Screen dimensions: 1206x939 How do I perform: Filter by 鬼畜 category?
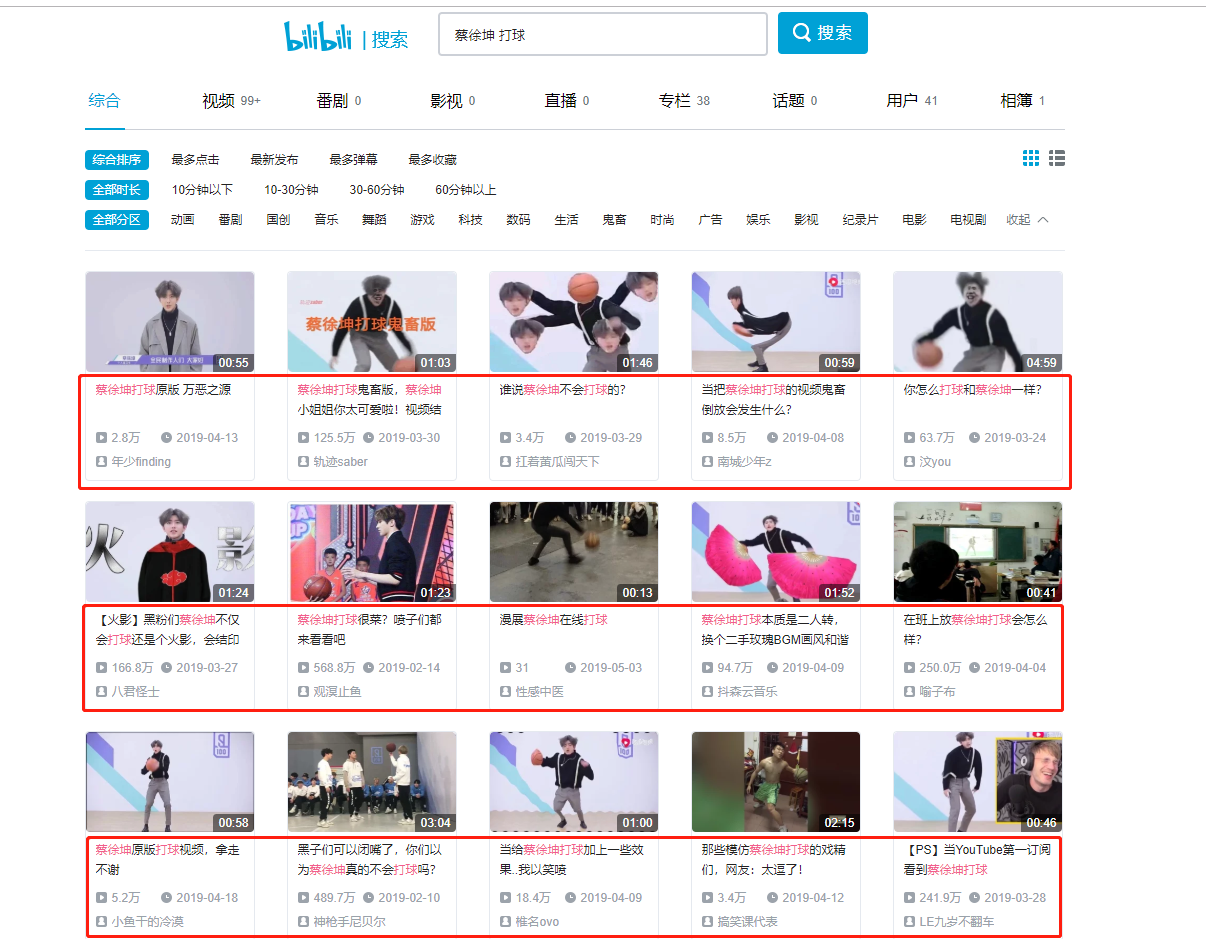point(614,220)
